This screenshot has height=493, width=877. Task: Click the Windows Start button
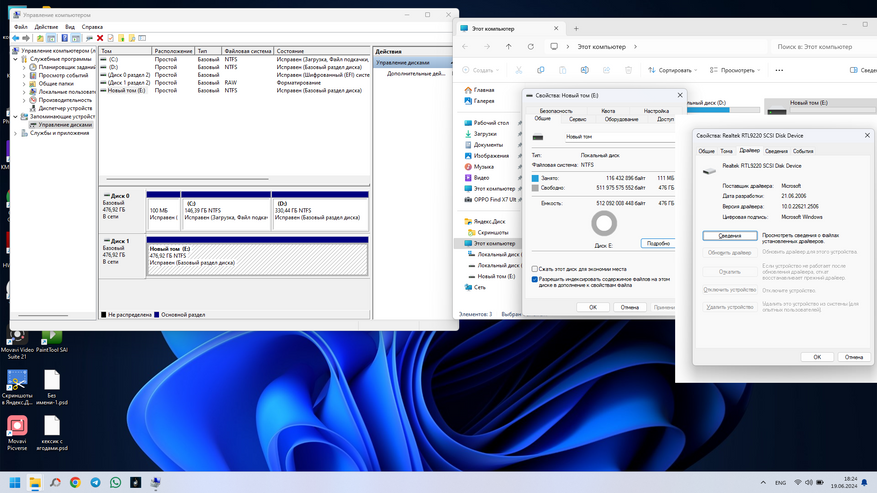14,482
